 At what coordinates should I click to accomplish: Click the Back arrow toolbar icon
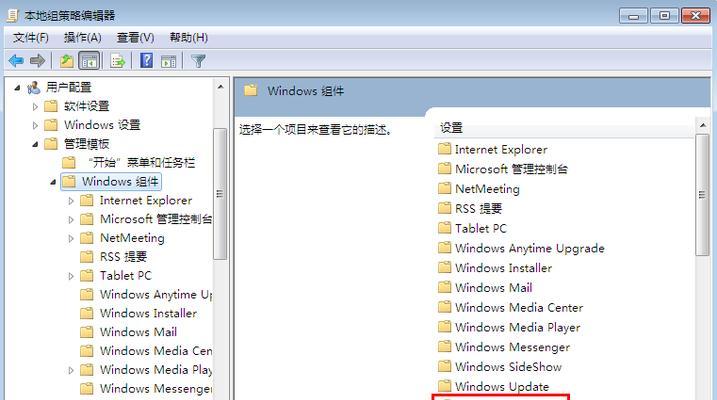16,60
